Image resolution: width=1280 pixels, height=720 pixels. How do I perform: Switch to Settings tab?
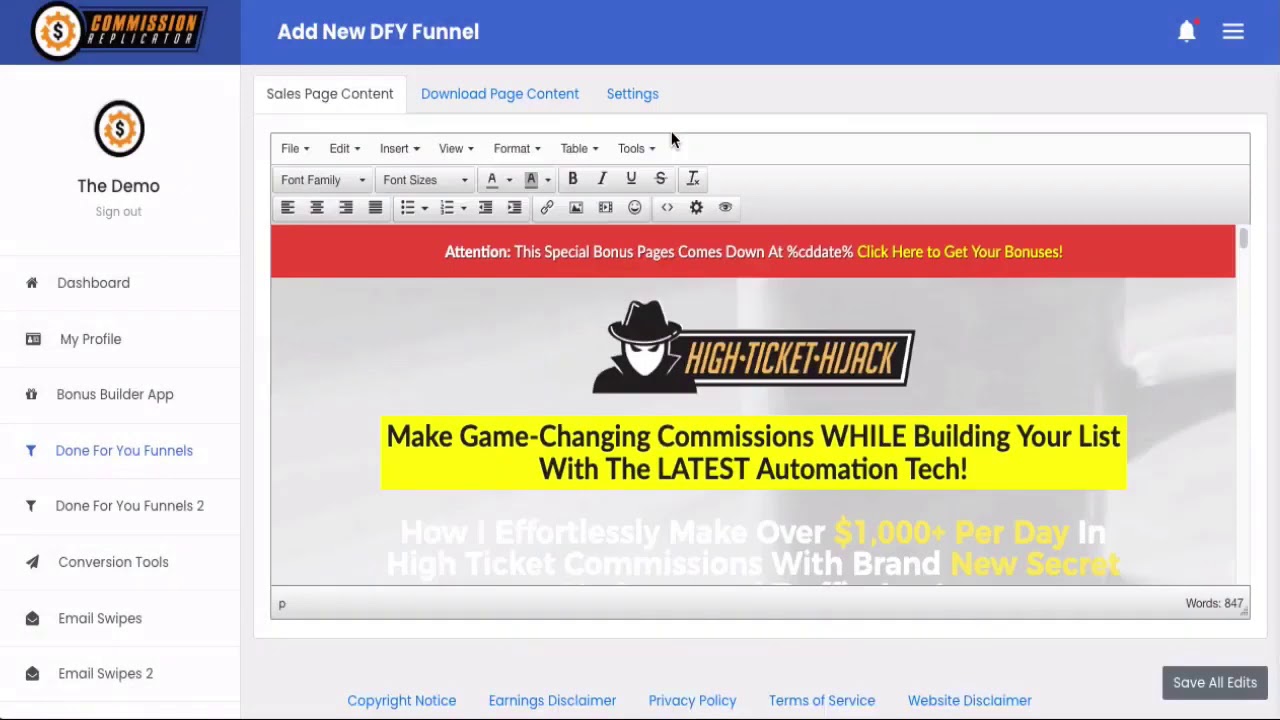click(632, 94)
